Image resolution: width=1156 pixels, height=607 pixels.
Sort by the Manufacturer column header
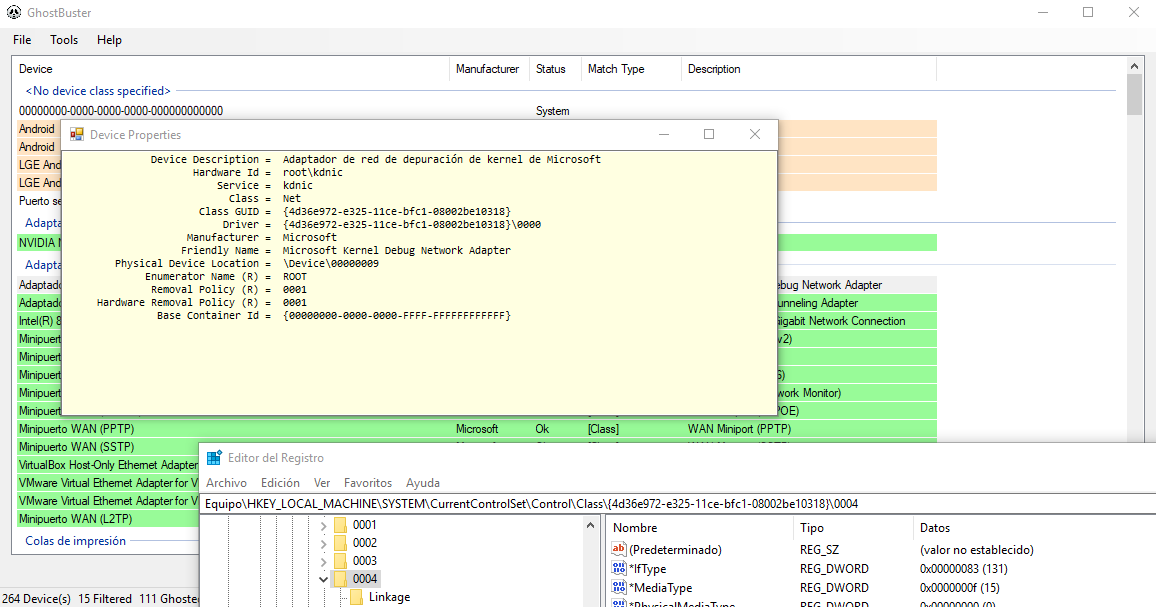(x=490, y=69)
